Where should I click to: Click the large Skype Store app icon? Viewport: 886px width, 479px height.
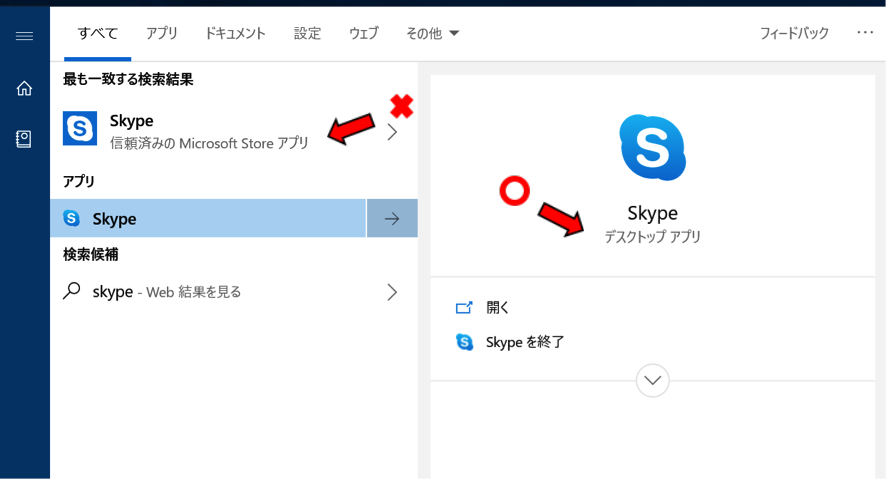pyautogui.click(x=80, y=128)
